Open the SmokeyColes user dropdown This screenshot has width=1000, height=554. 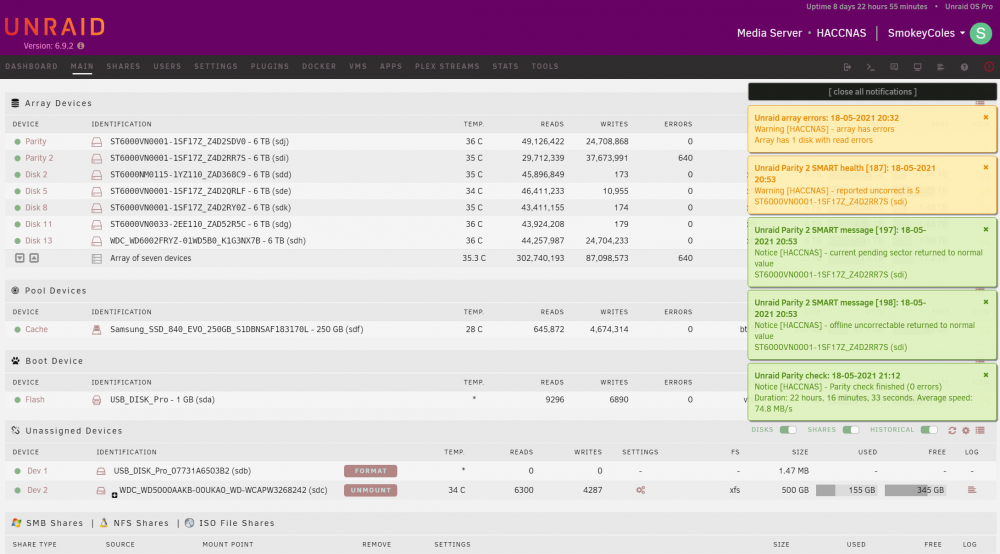pyautogui.click(x=926, y=33)
